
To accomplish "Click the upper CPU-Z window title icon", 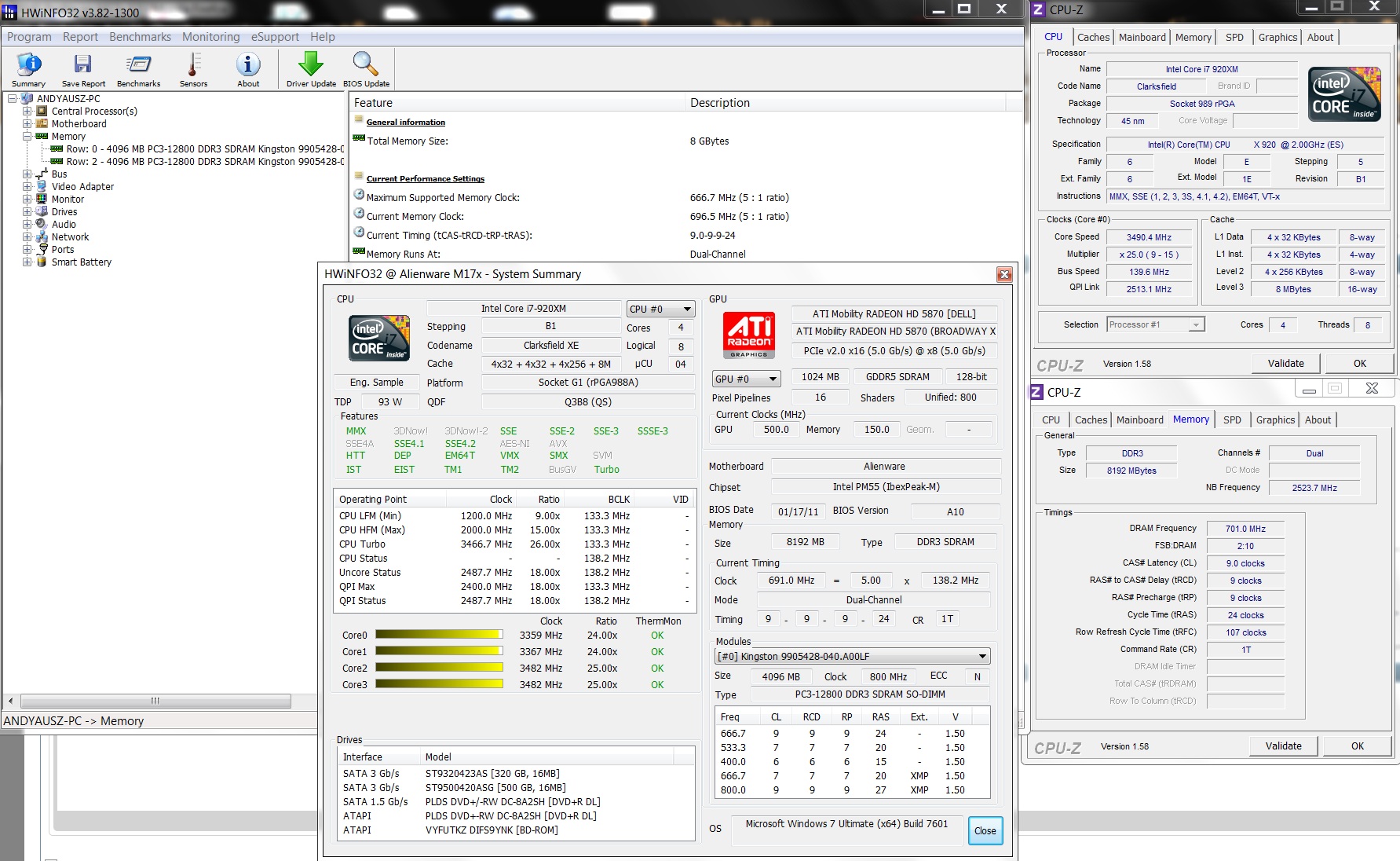I will [x=1039, y=10].
